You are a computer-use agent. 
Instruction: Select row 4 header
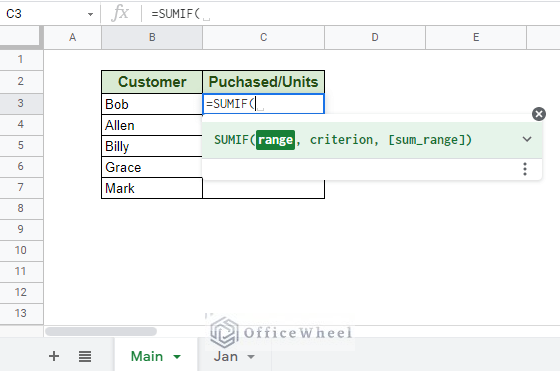(21, 125)
